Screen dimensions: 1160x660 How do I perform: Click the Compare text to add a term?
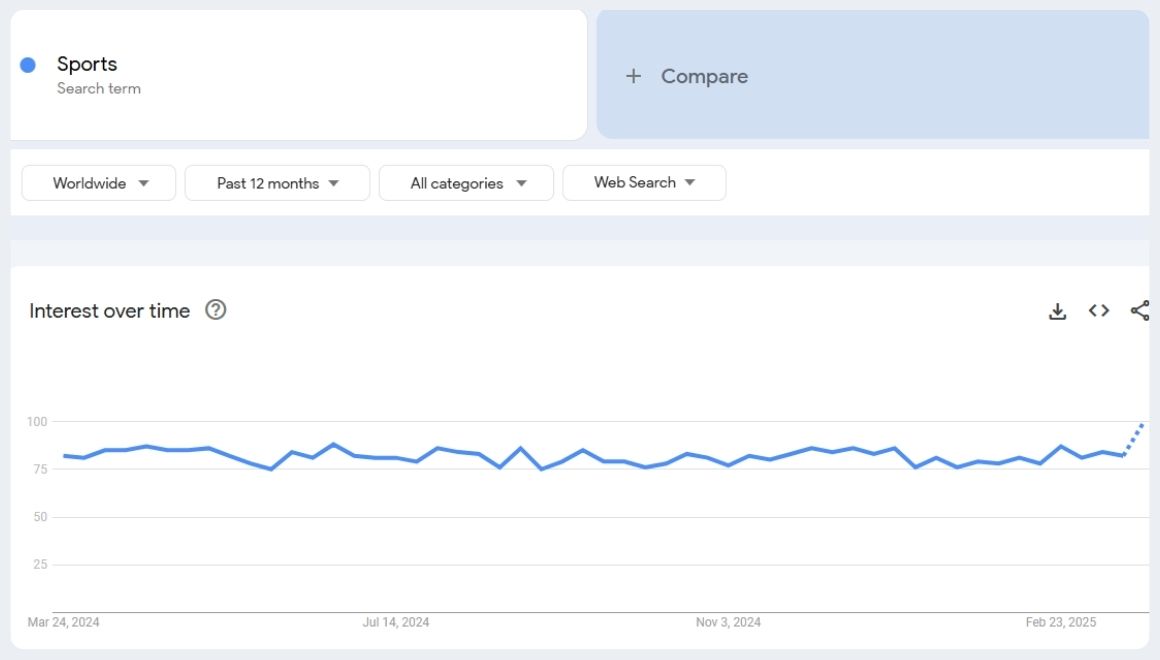coord(704,76)
